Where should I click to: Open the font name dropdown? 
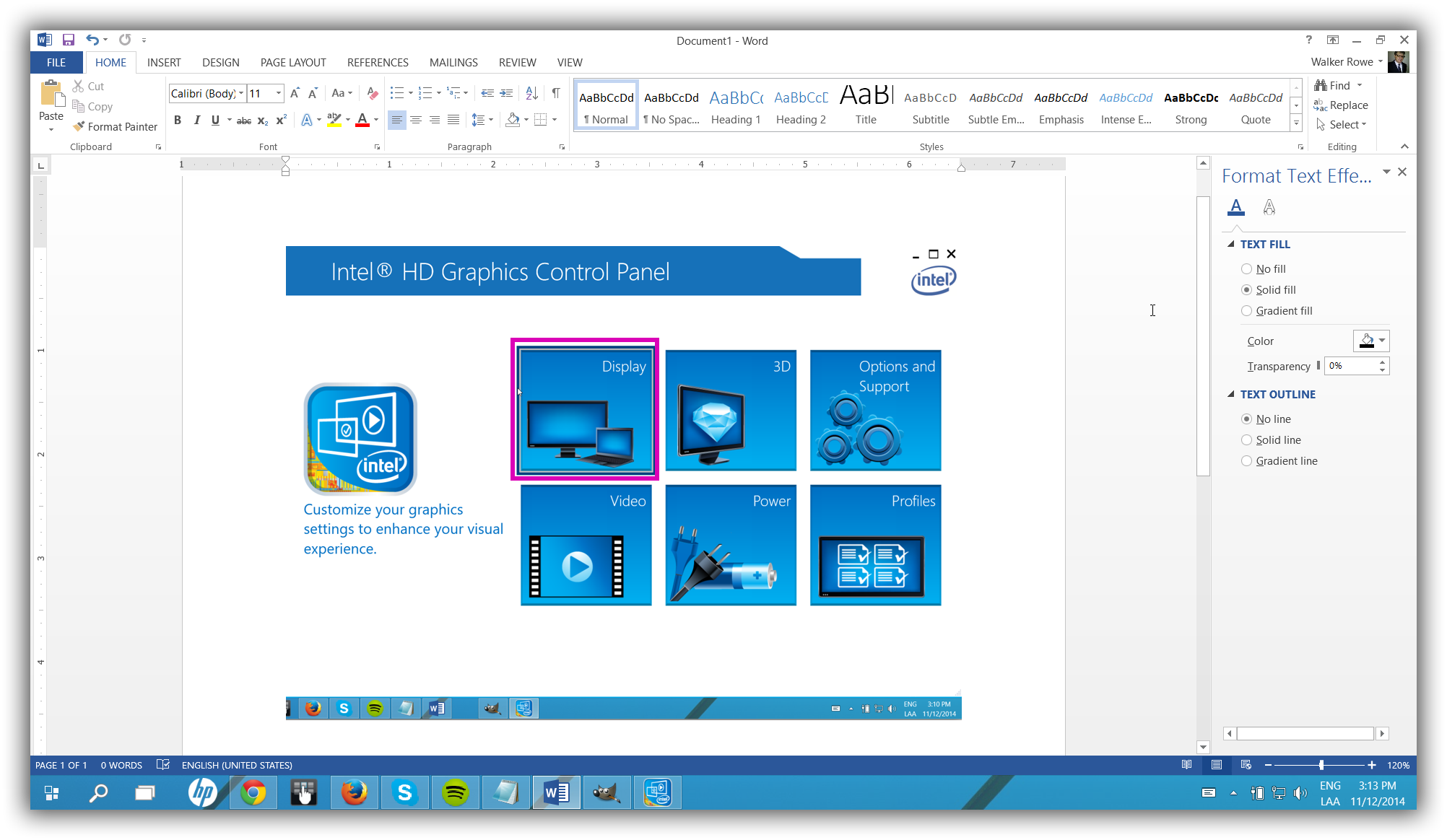241,93
